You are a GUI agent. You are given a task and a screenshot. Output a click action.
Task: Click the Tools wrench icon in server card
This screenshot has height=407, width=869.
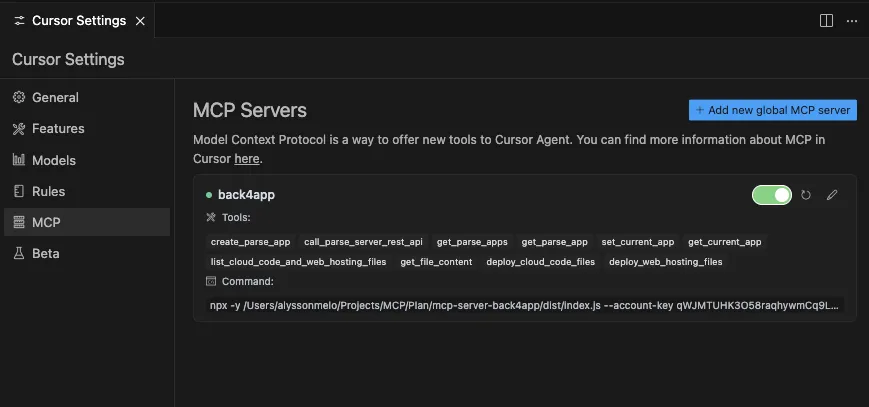(x=211, y=217)
